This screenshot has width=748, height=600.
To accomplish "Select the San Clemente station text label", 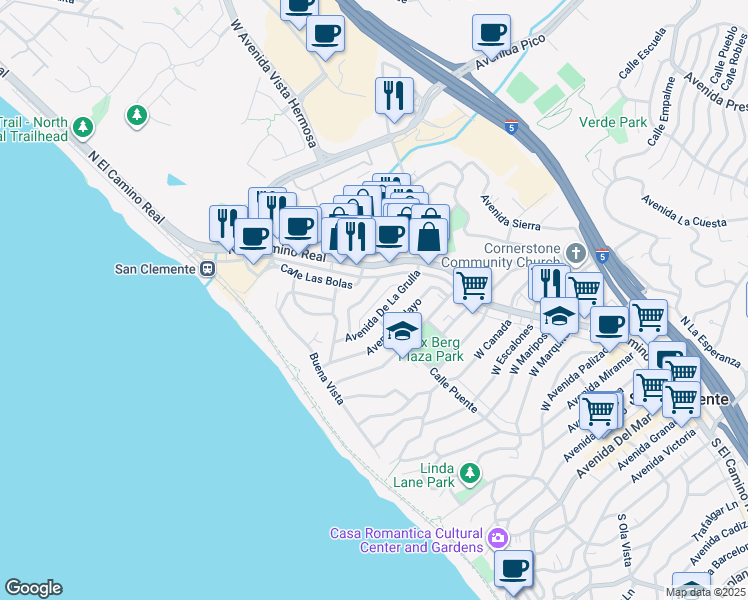I will 156,268.
